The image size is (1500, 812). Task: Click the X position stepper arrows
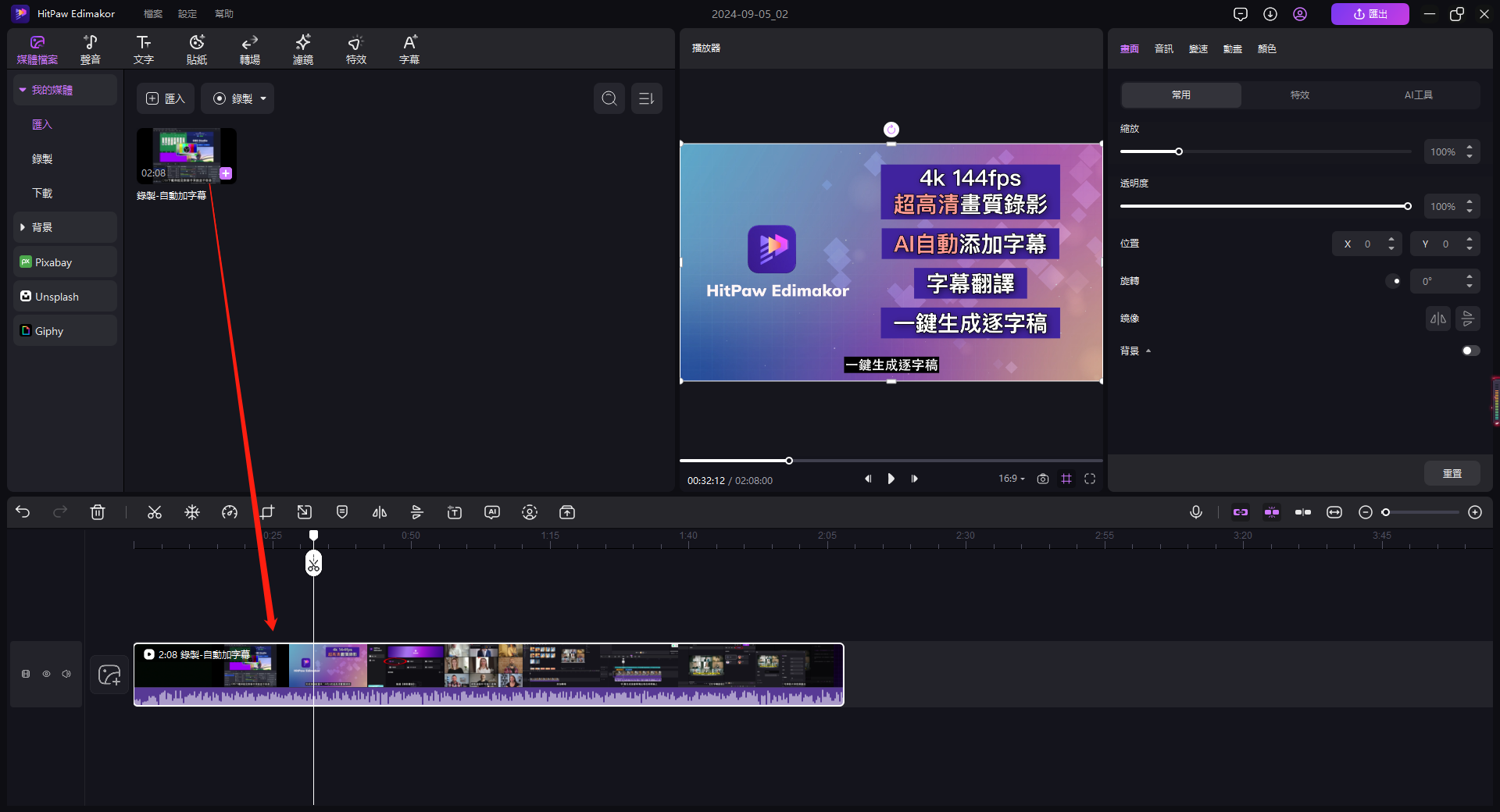click(1391, 244)
